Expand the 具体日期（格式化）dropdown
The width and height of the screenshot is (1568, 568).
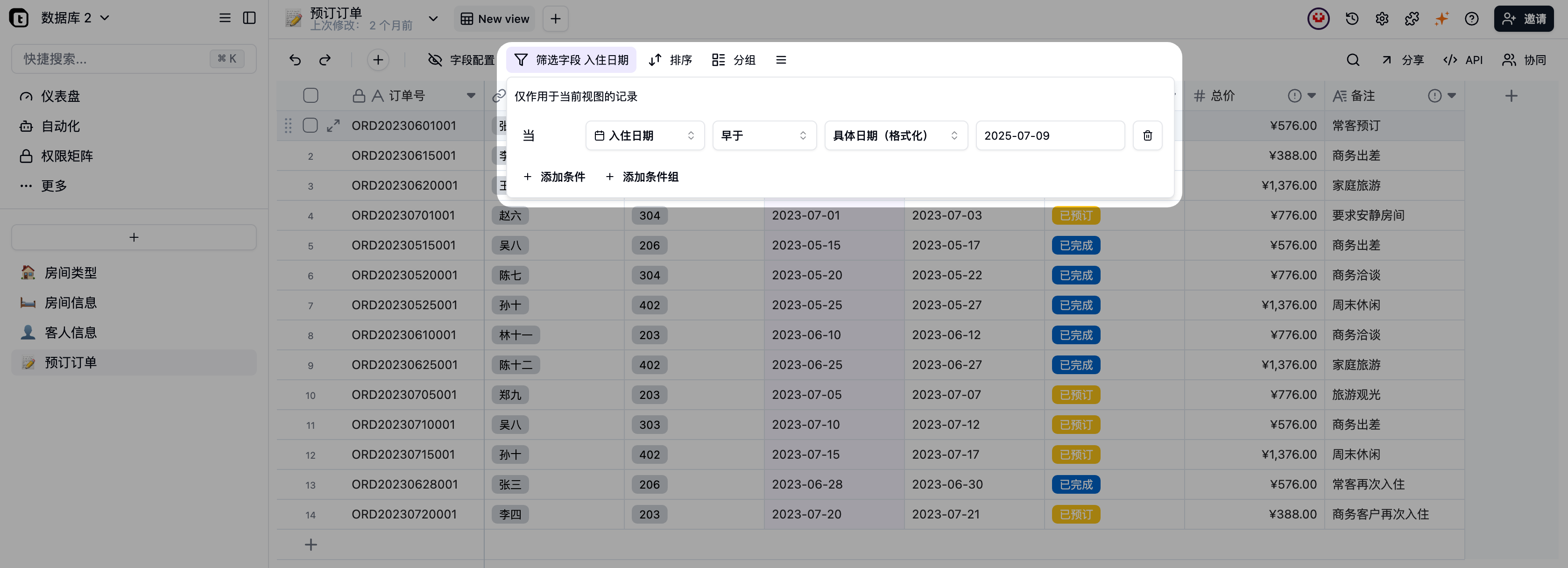click(x=895, y=135)
